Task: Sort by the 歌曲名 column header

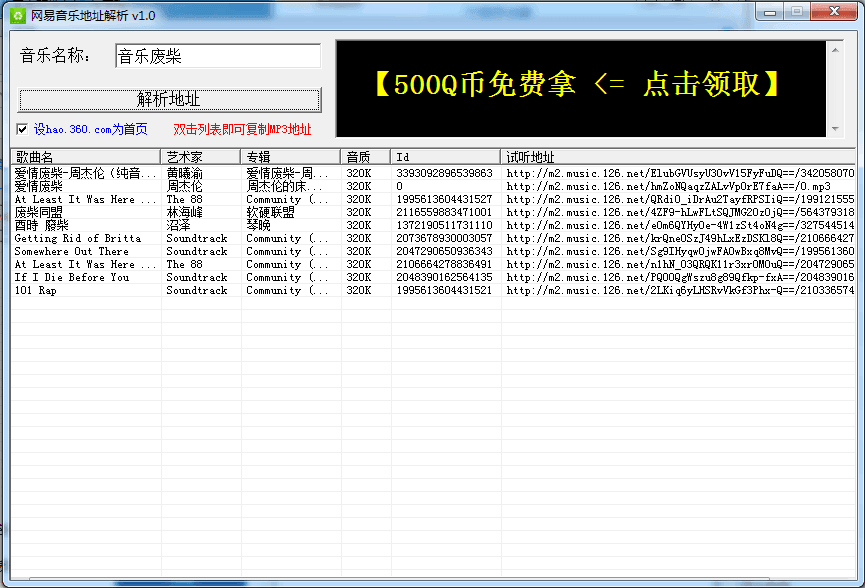Action: click(85, 157)
